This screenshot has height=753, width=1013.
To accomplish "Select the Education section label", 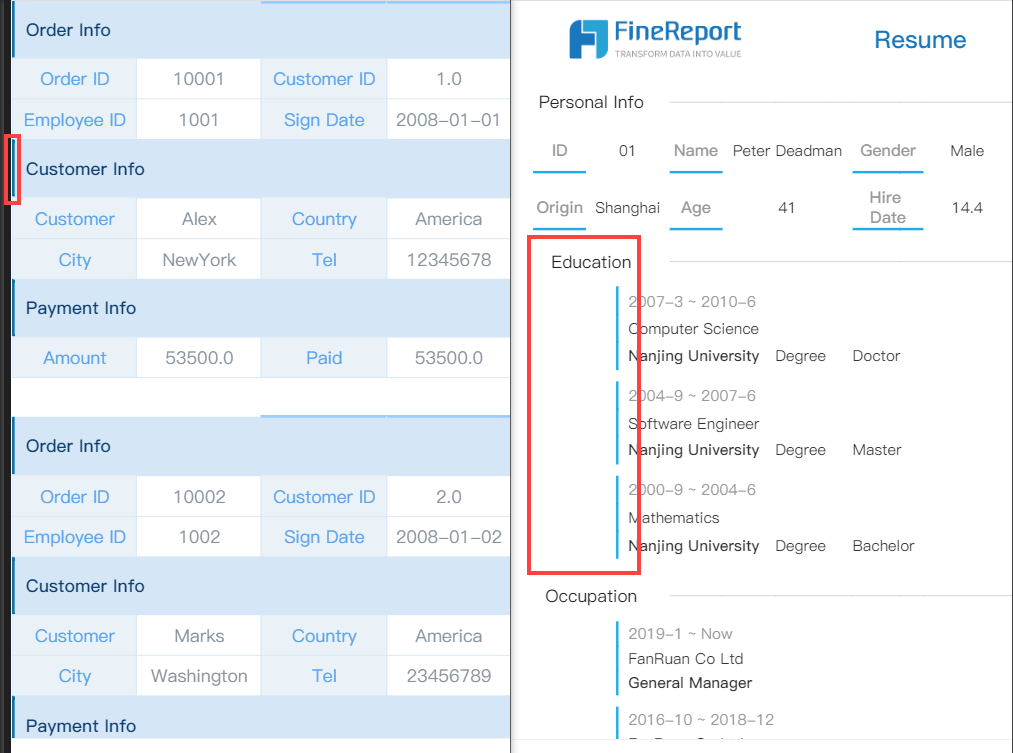I will [590, 262].
